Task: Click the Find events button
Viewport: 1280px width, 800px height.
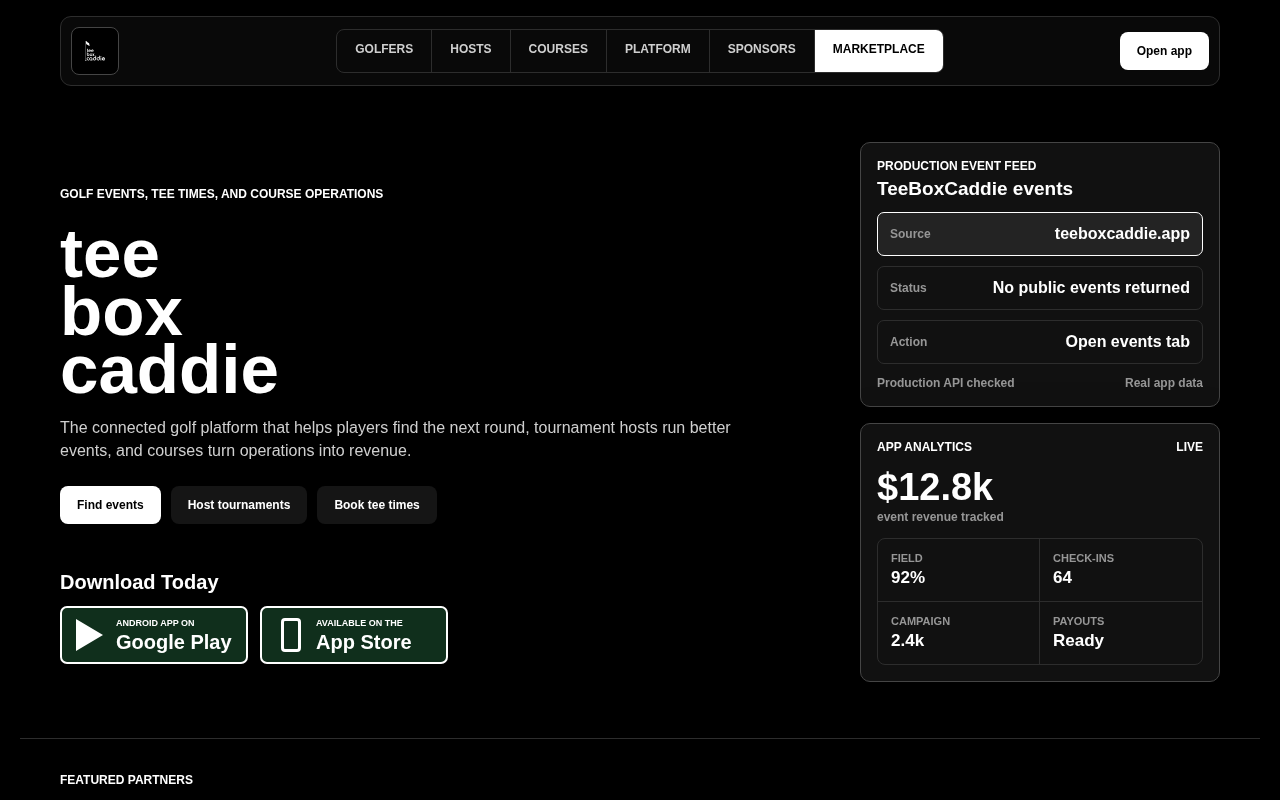Action: [110, 505]
